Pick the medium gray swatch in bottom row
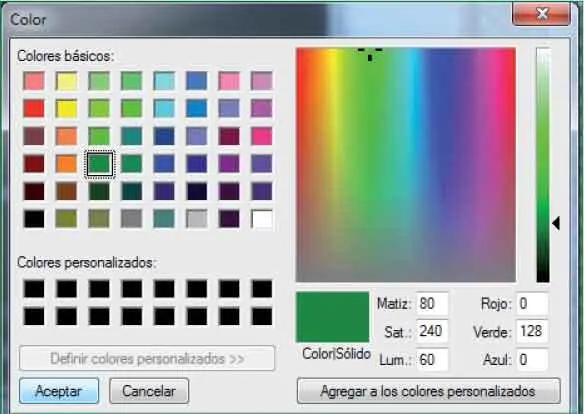Image resolution: width=584 pixels, height=414 pixels. coord(131,219)
